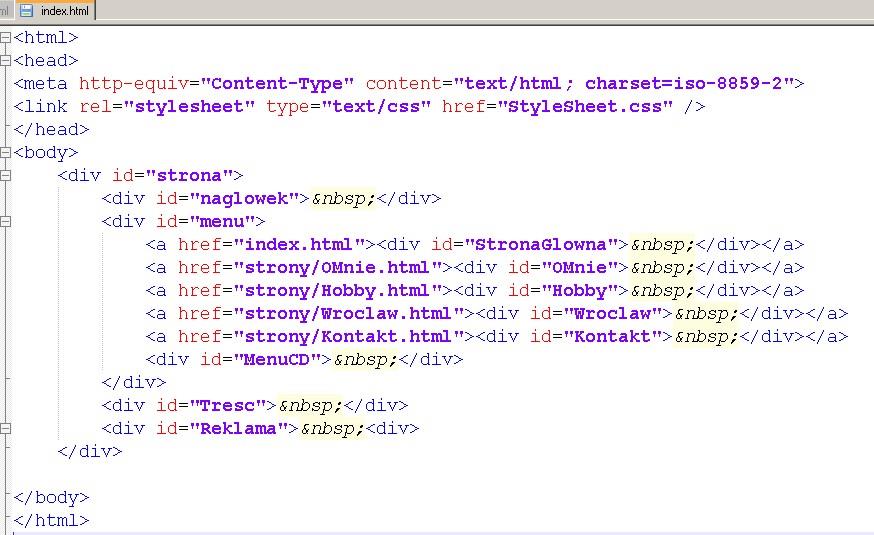Place cursor on the </html> closing tag
This screenshot has width=874, height=535.
pos(51,520)
